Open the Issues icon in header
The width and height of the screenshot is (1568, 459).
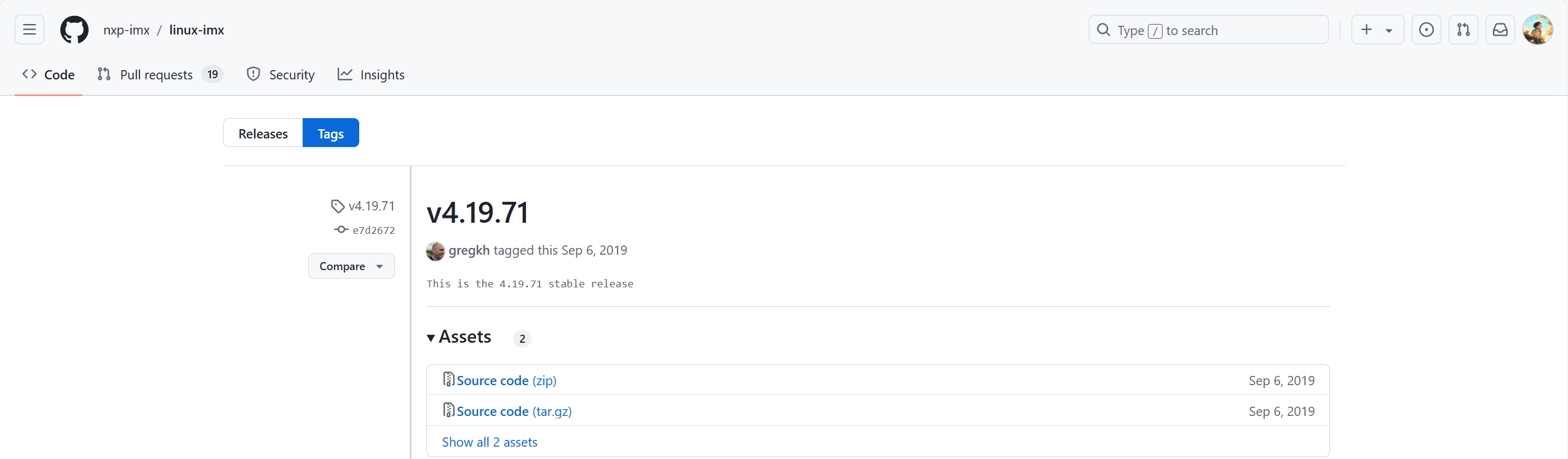pos(1426,30)
